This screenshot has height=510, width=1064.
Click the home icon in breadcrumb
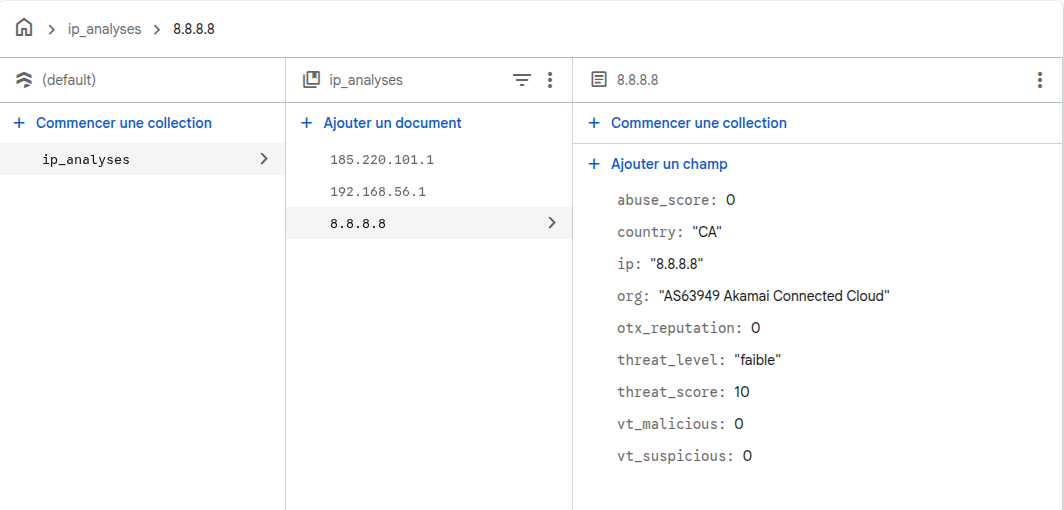(24, 28)
